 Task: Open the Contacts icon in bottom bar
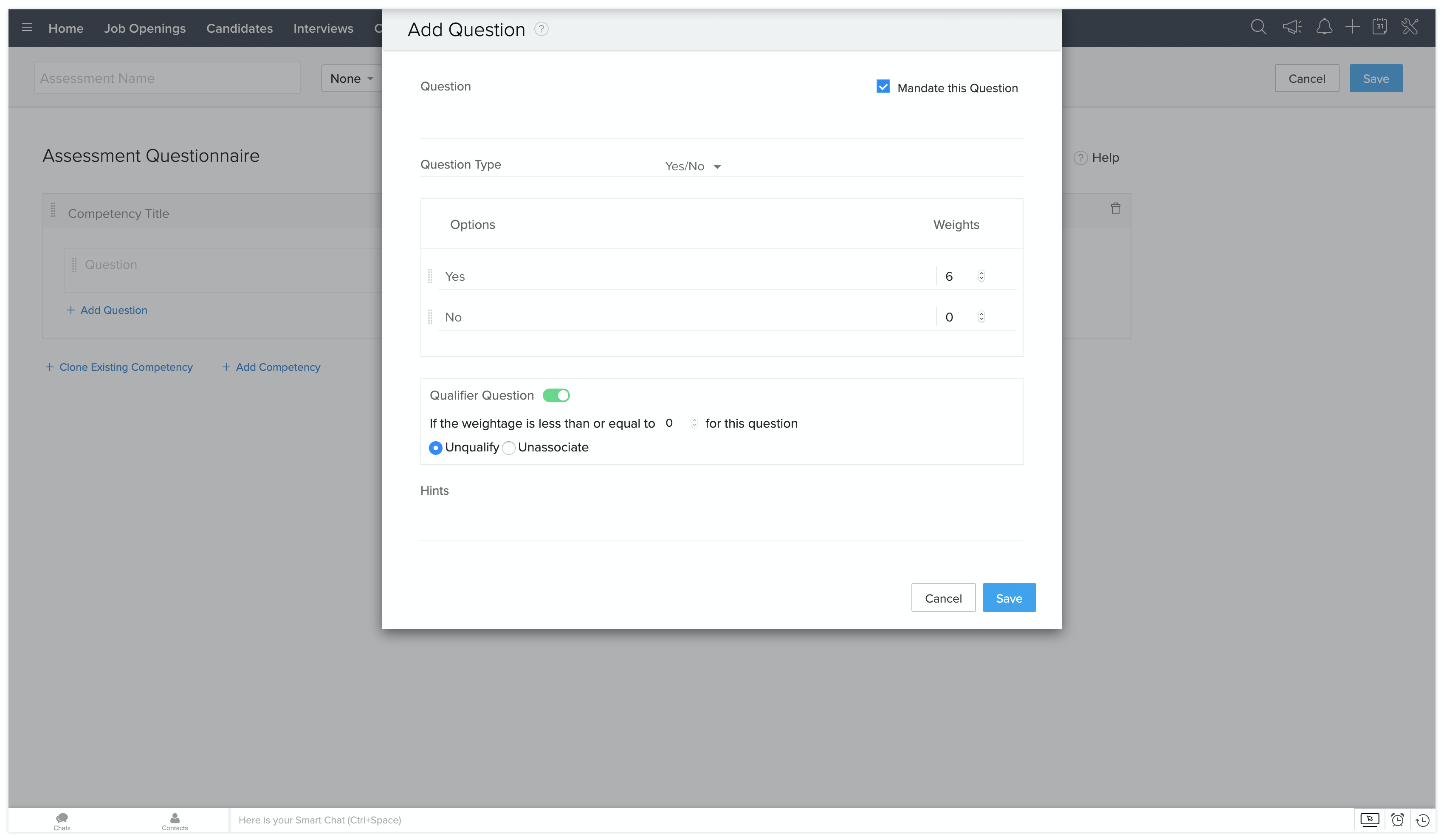point(175,820)
